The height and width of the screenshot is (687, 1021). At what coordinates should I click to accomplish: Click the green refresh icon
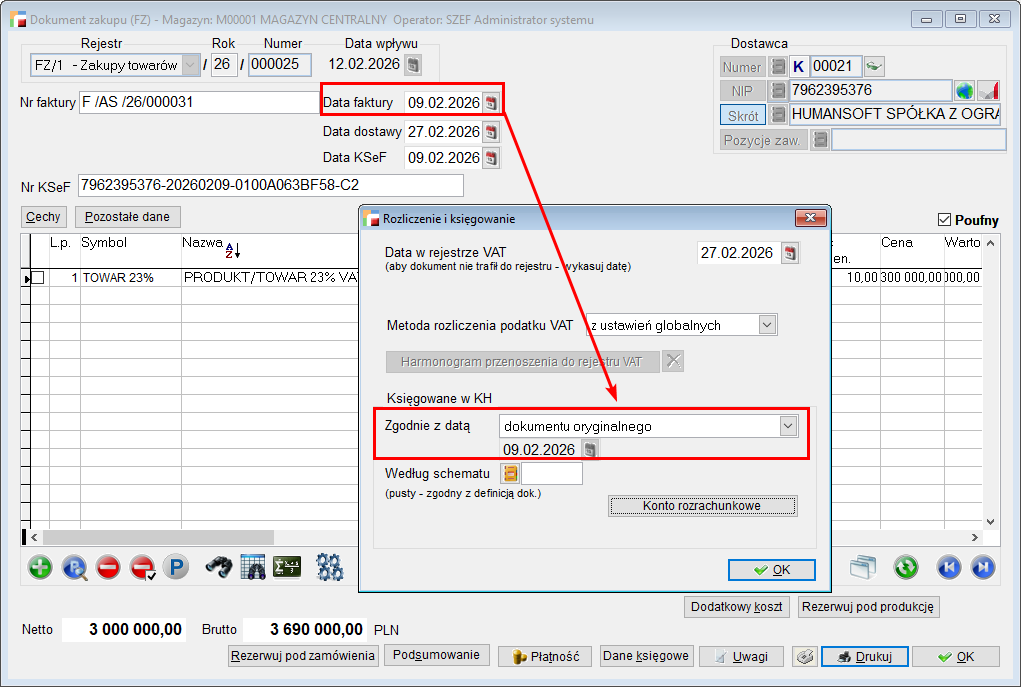[906, 568]
